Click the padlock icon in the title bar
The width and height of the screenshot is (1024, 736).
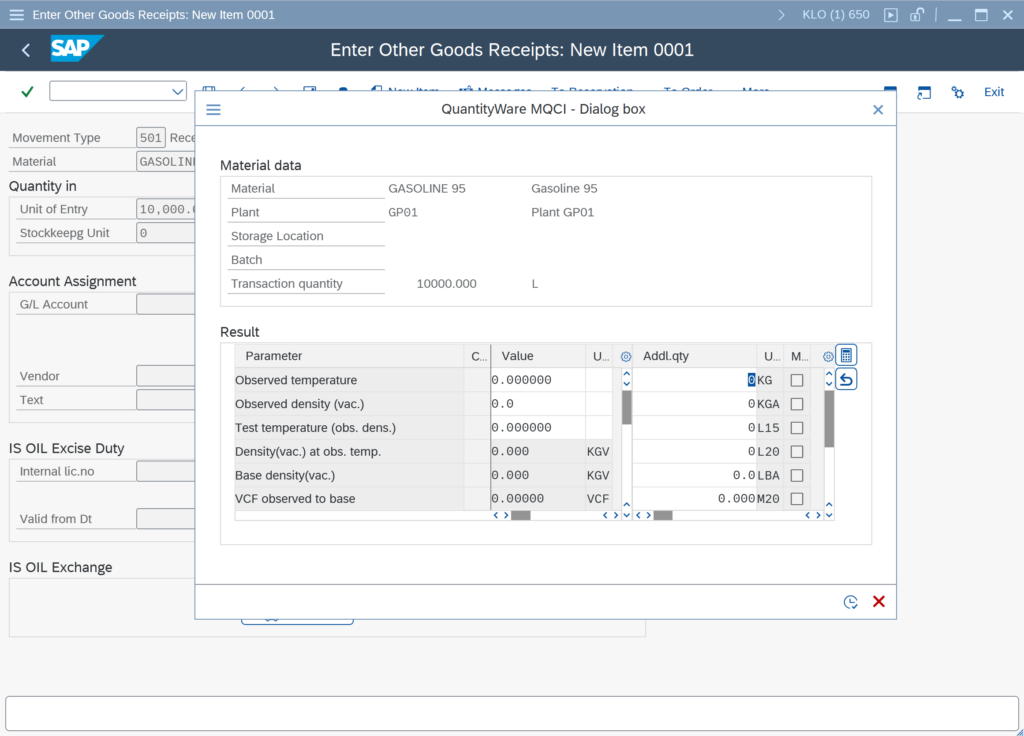[x=918, y=14]
